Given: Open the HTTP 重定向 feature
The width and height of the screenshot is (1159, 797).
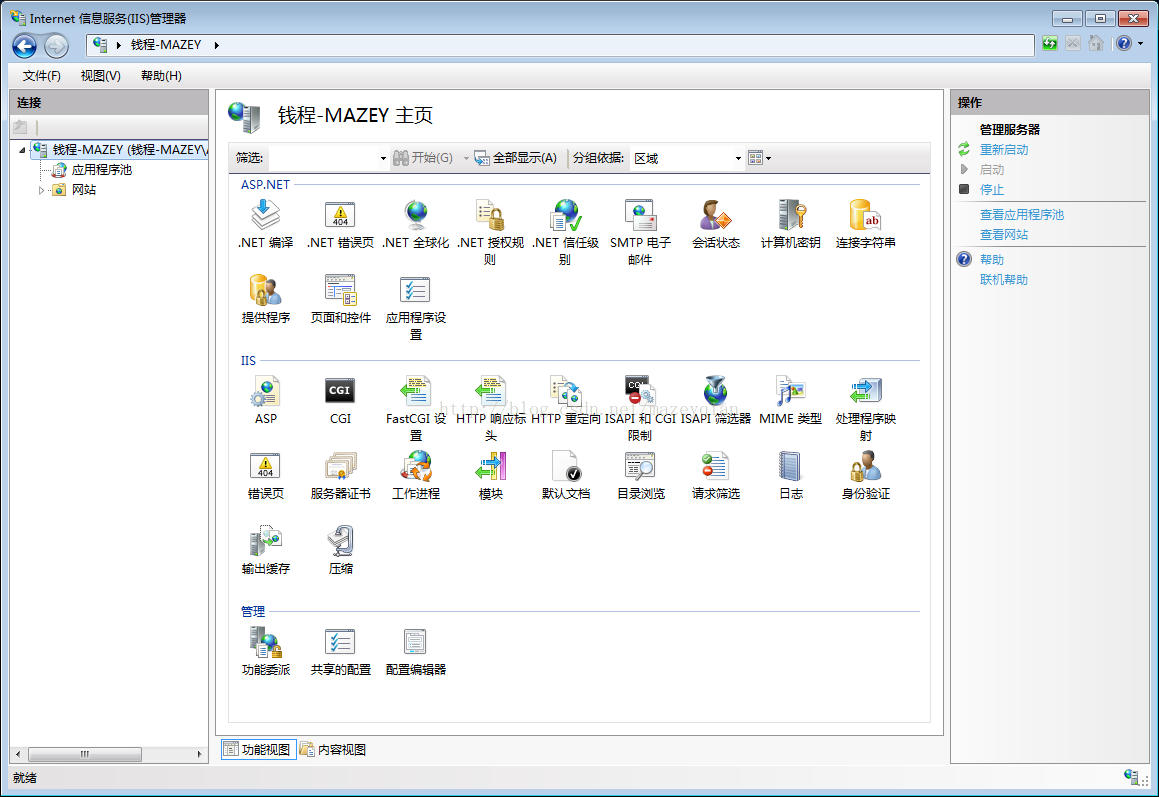Looking at the screenshot, I should click(x=565, y=400).
